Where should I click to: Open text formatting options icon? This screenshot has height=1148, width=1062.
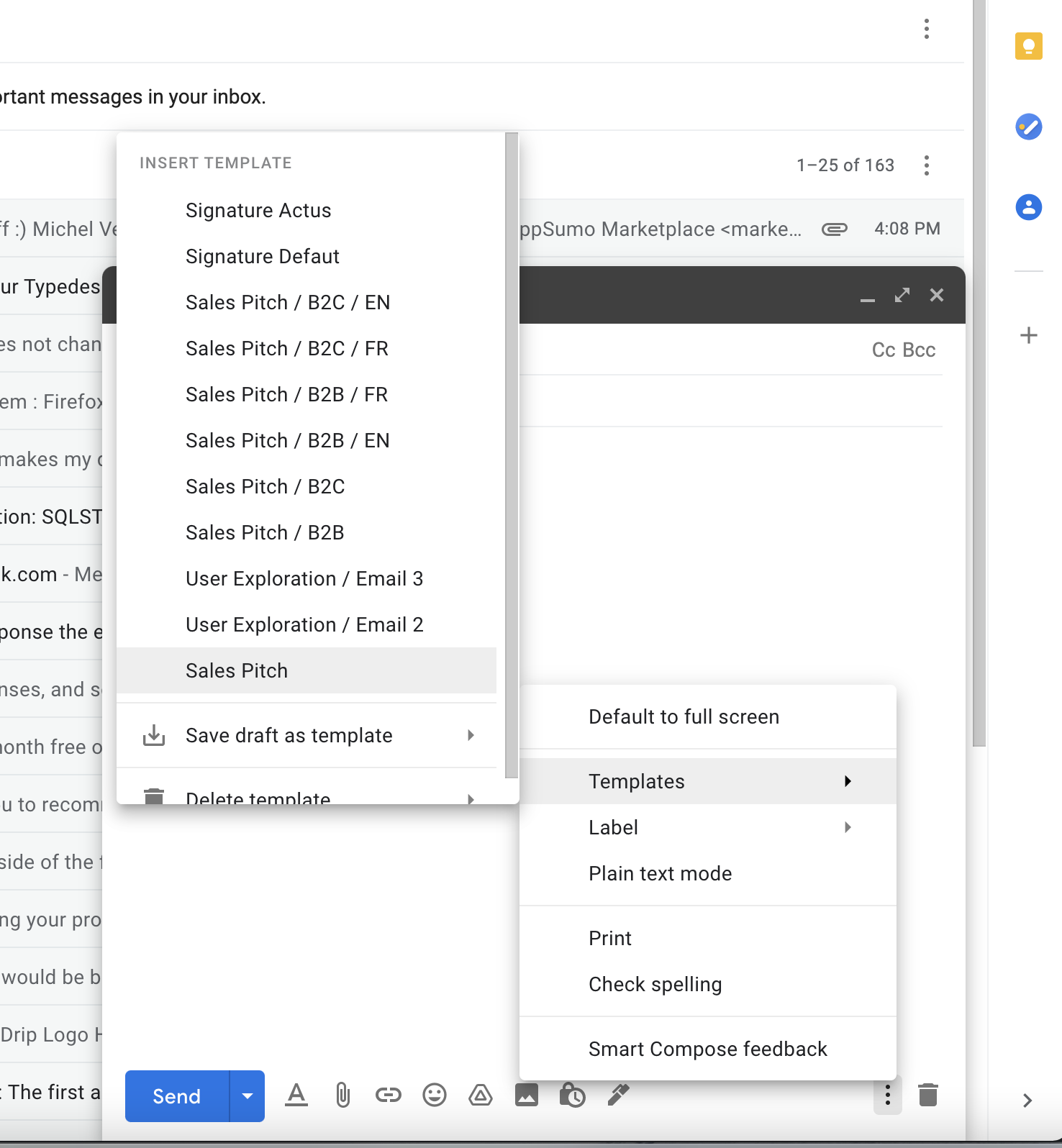click(x=296, y=1095)
